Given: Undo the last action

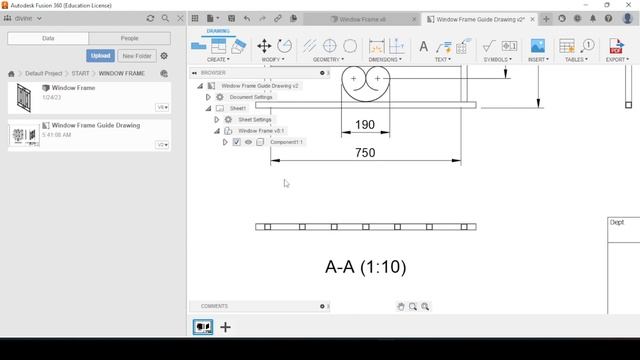Looking at the screenshot, I should pyautogui.click(x=247, y=18).
